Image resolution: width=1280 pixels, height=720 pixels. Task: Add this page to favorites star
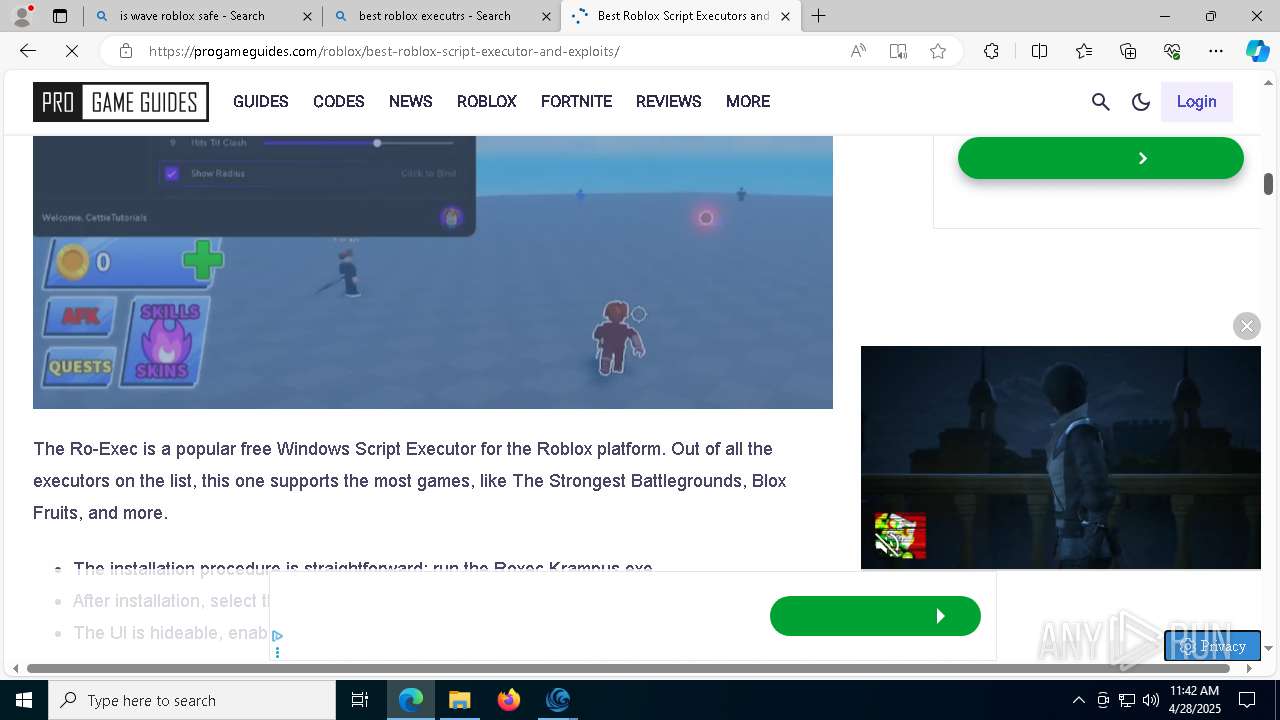(938, 51)
